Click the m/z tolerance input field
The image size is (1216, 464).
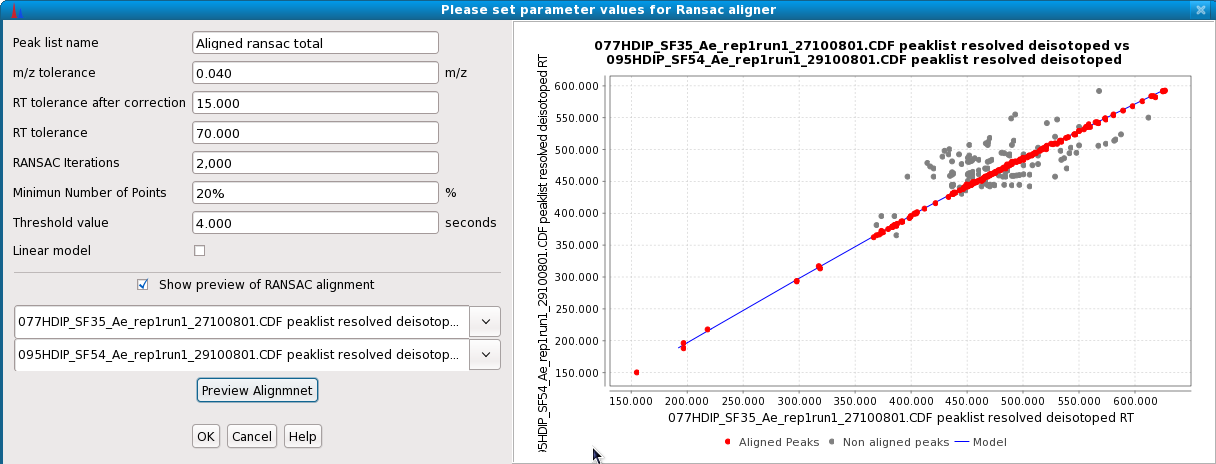pos(315,73)
